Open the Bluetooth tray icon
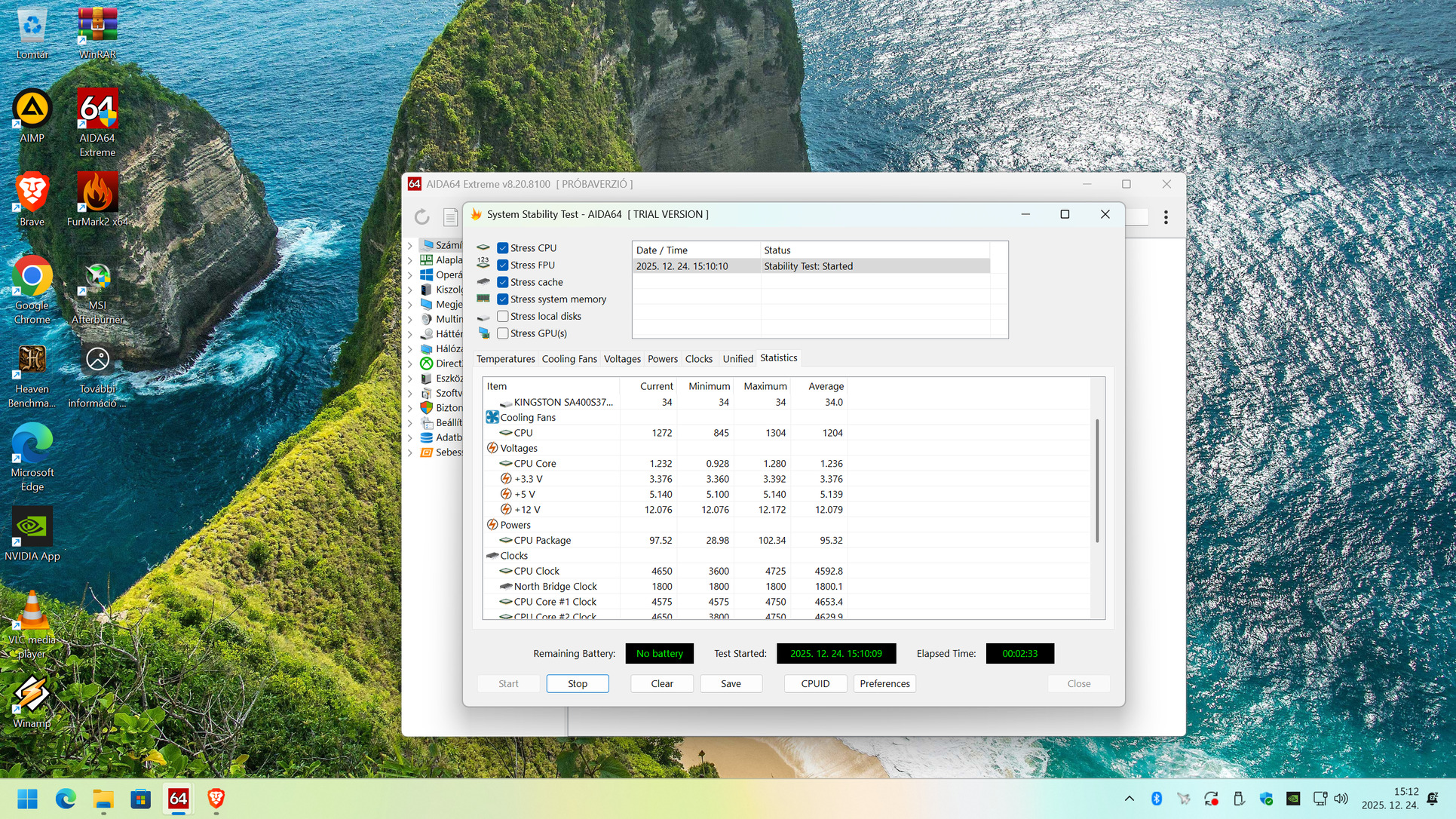The width and height of the screenshot is (1456, 819). [1156, 799]
